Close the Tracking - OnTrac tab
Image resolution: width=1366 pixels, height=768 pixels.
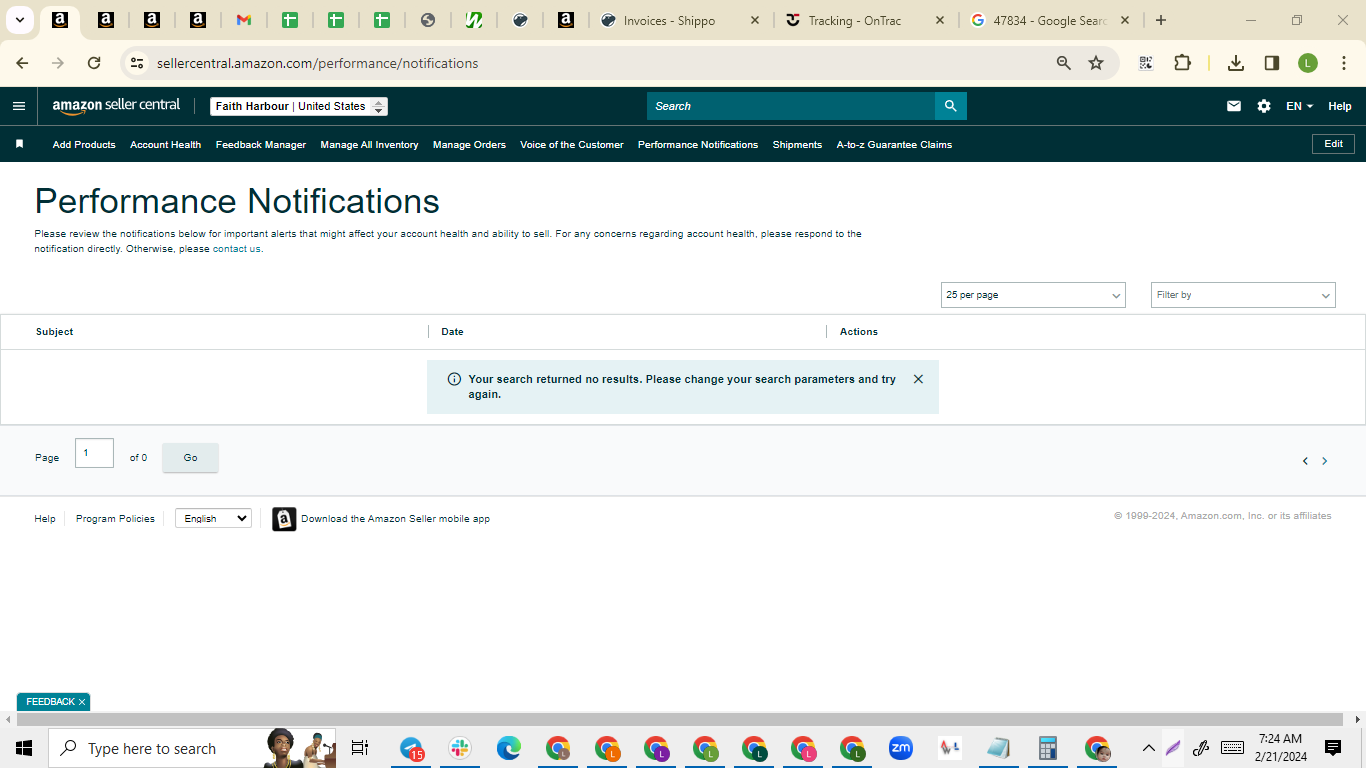(939, 20)
